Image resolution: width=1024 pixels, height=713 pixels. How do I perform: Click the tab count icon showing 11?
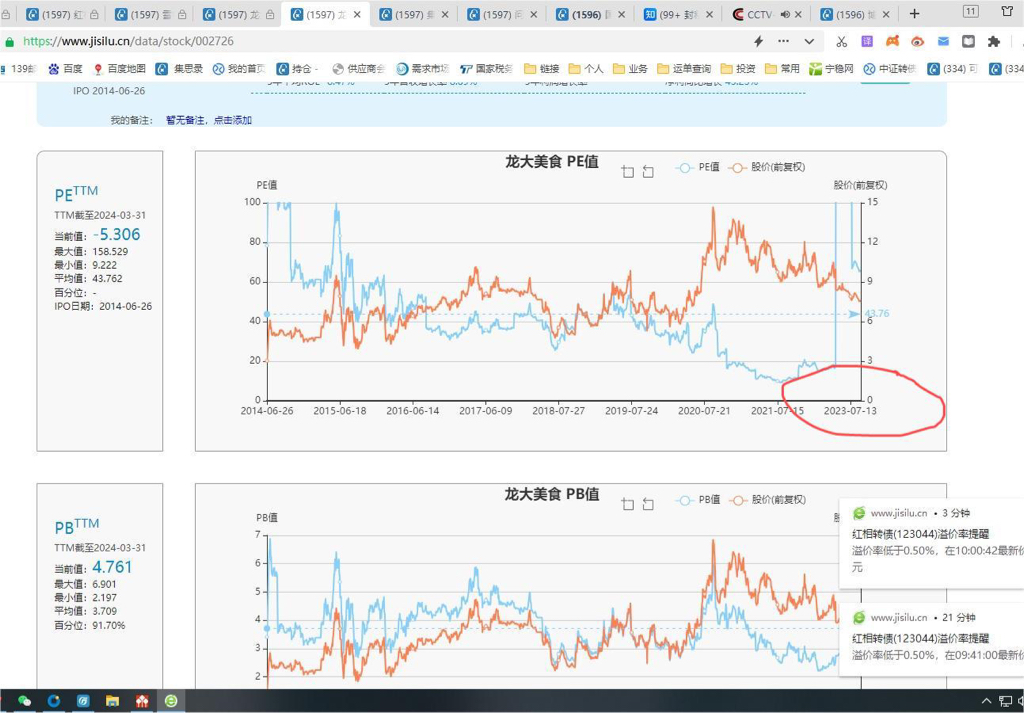970,11
